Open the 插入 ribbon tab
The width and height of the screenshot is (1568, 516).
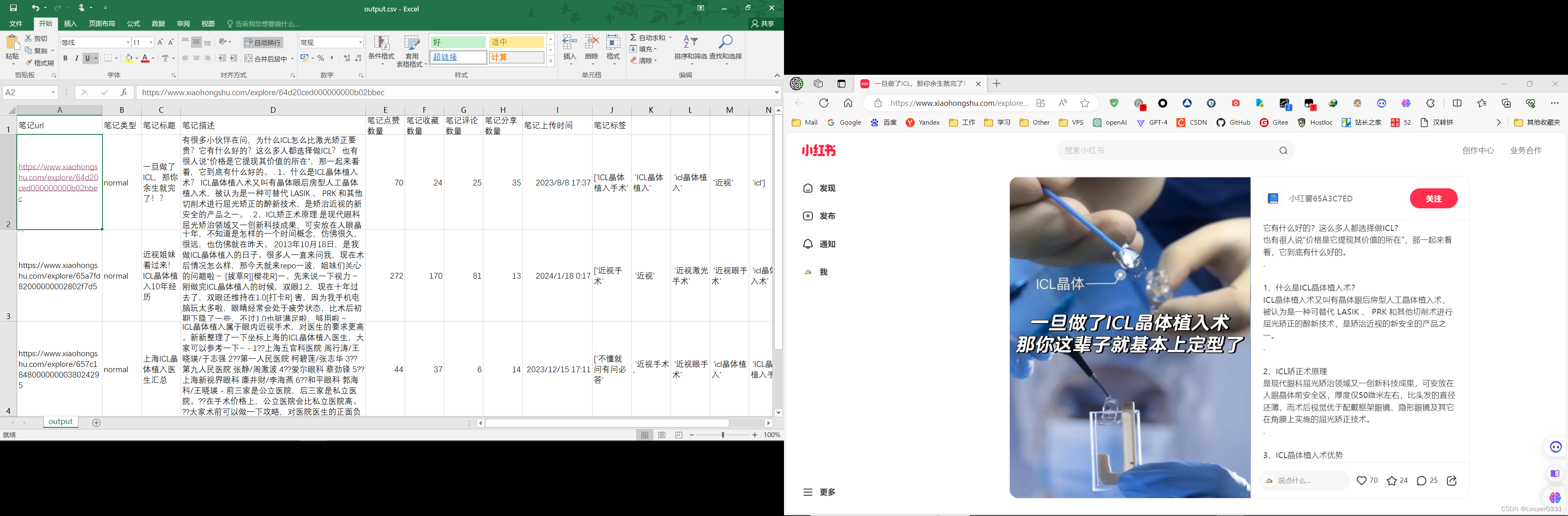coord(71,24)
